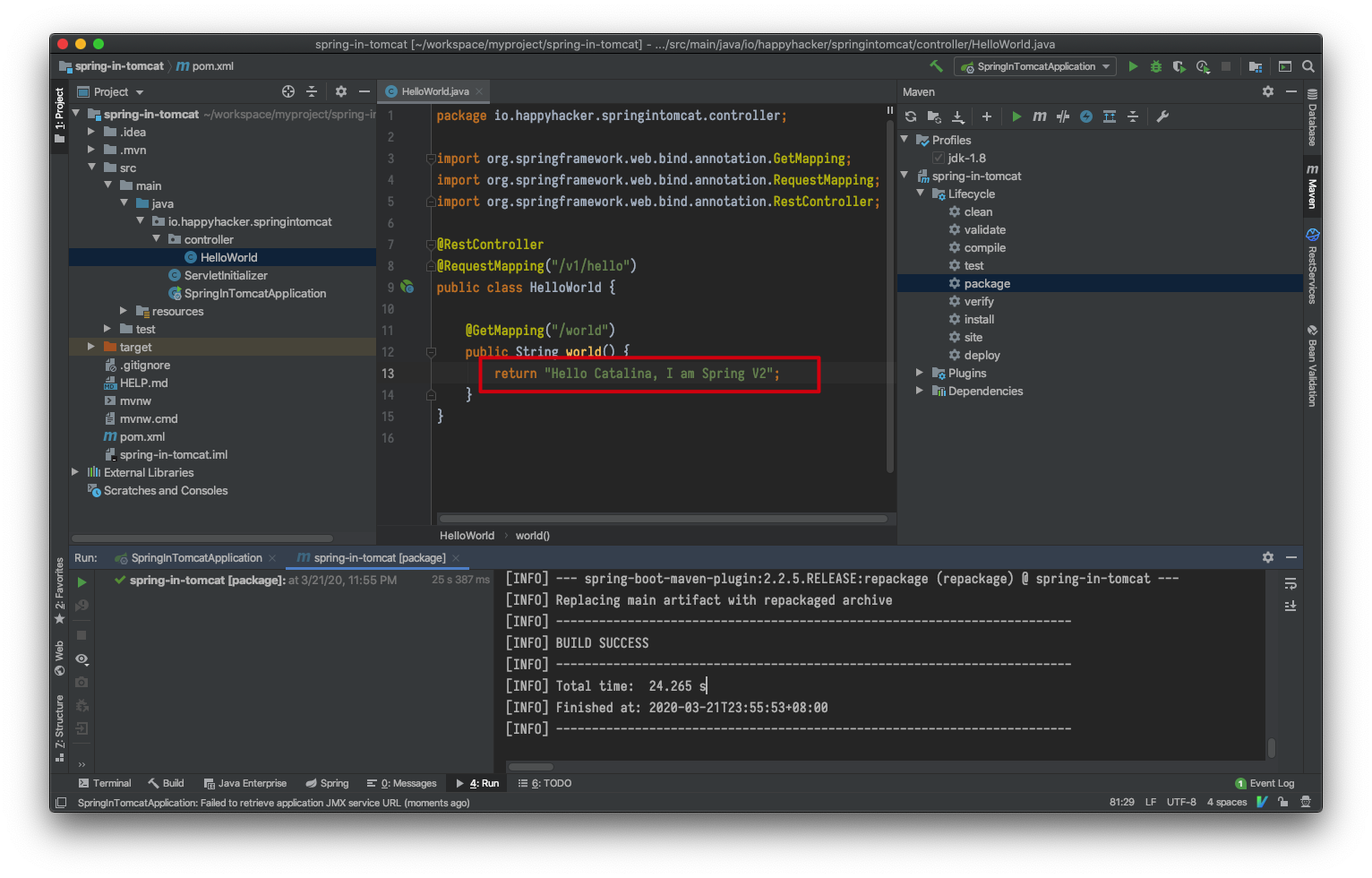Open Database tool window on right strip
Screen dimensions: 1372x878
[x=1312, y=117]
